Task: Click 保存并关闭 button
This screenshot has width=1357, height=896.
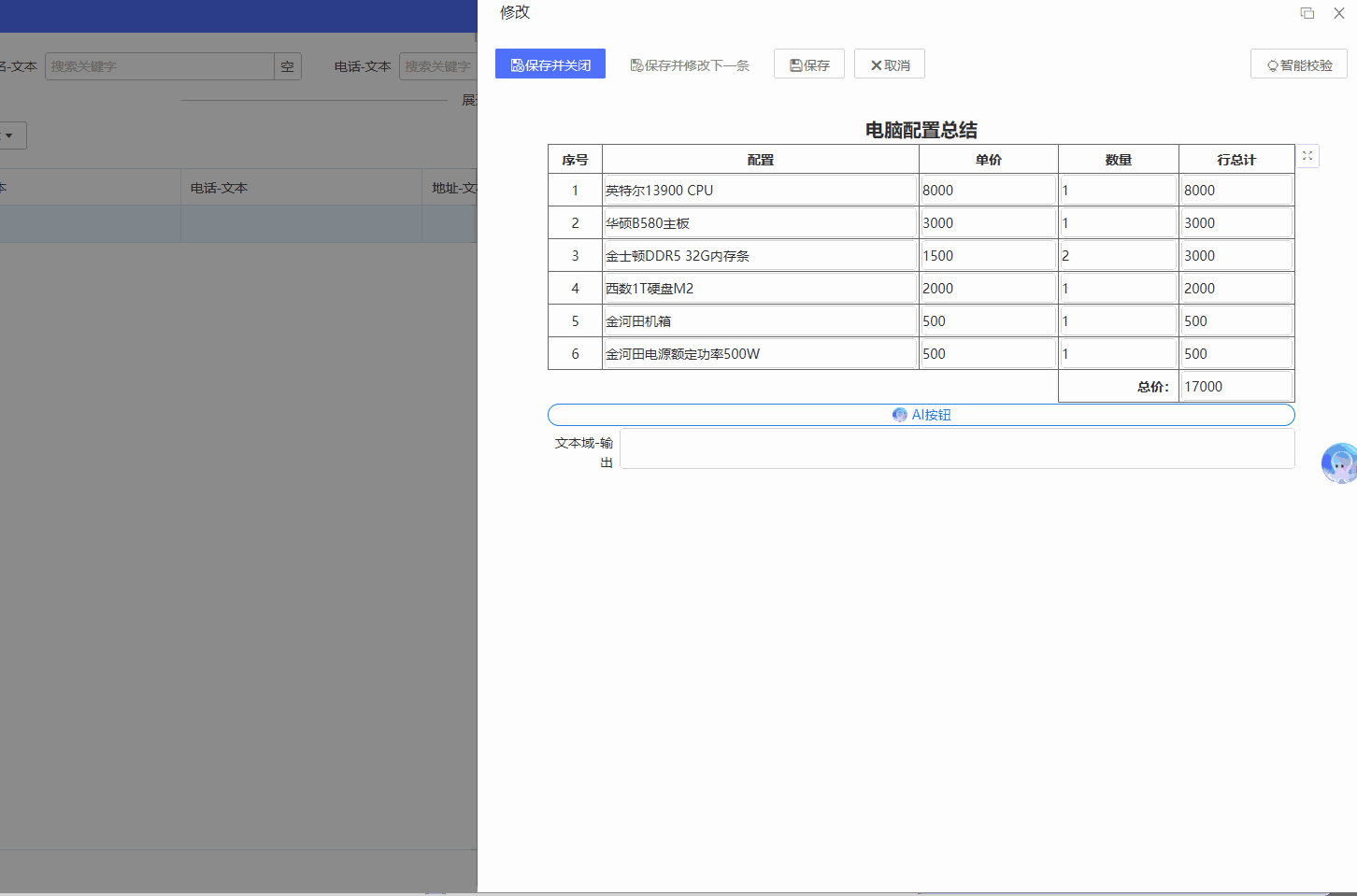Action: (550, 64)
